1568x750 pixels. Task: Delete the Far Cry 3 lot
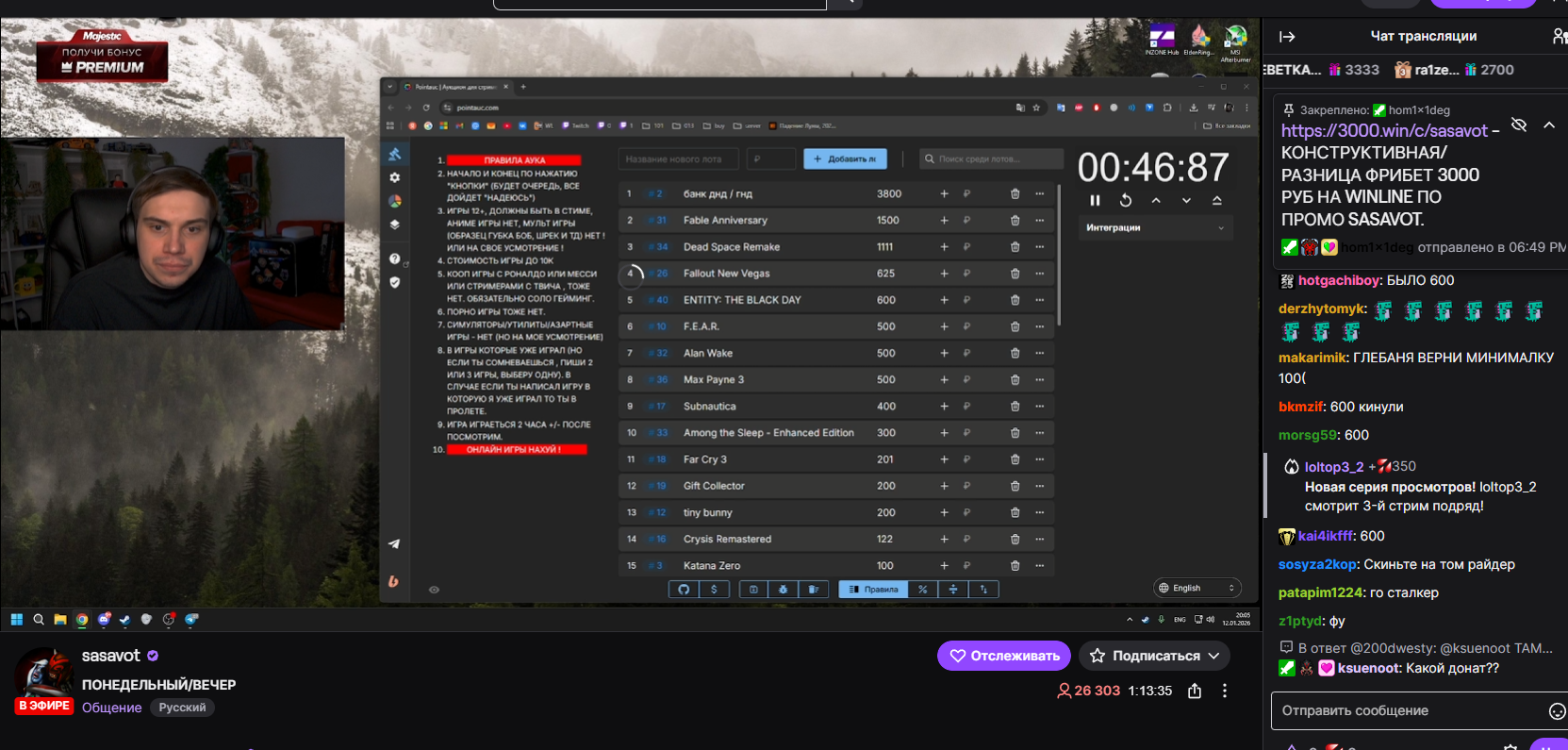[x=1015, y=459]
